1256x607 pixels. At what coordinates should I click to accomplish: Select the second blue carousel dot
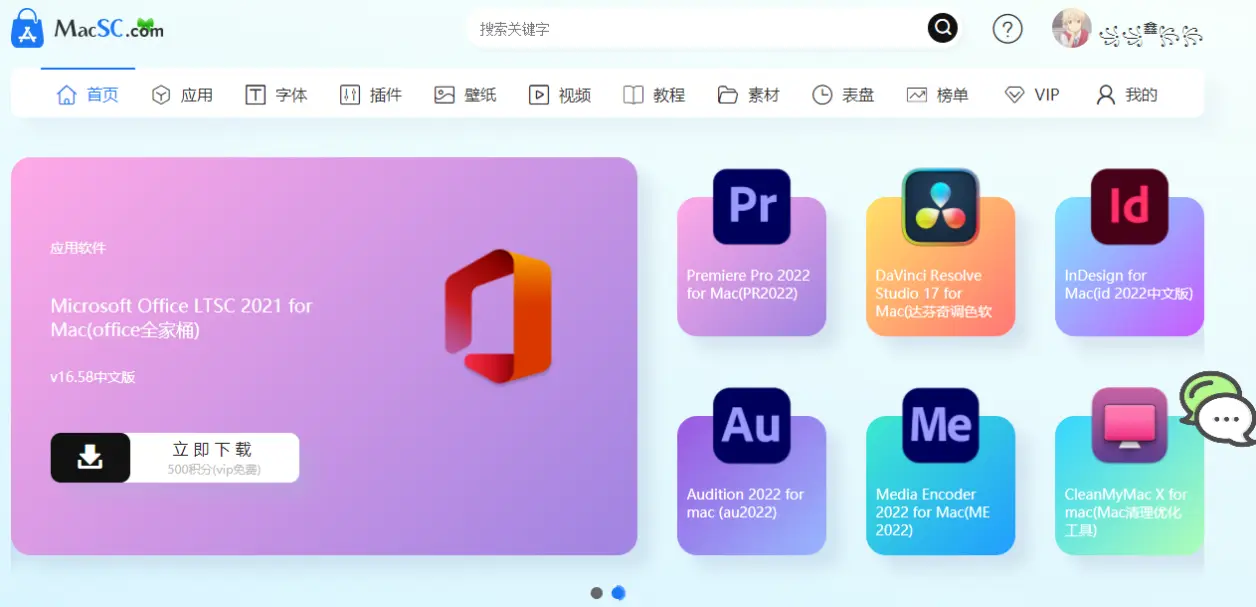[x=618, y=593]
